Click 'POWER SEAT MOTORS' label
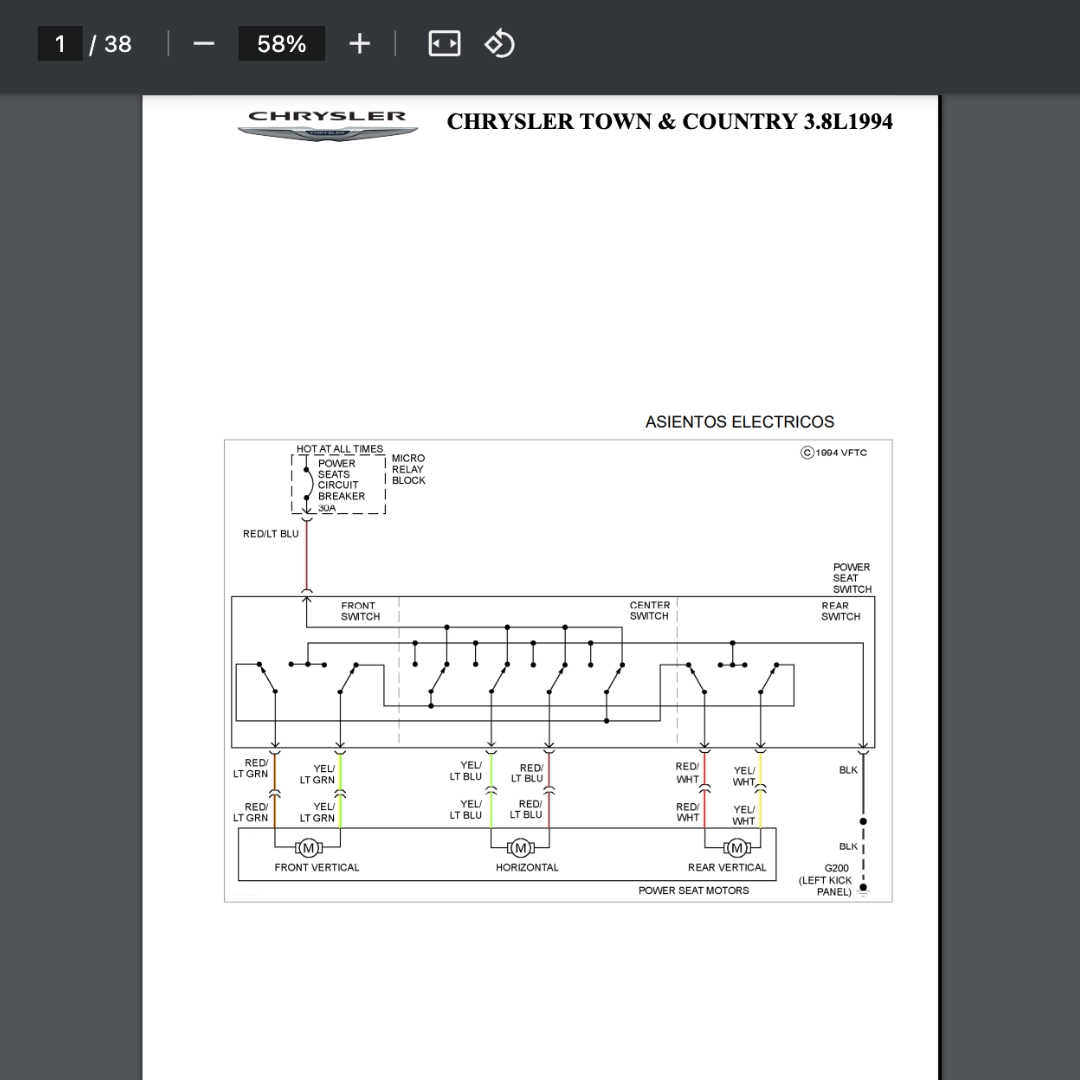Viewport: 1080px width, 1080px height. (x=694, y=891)
